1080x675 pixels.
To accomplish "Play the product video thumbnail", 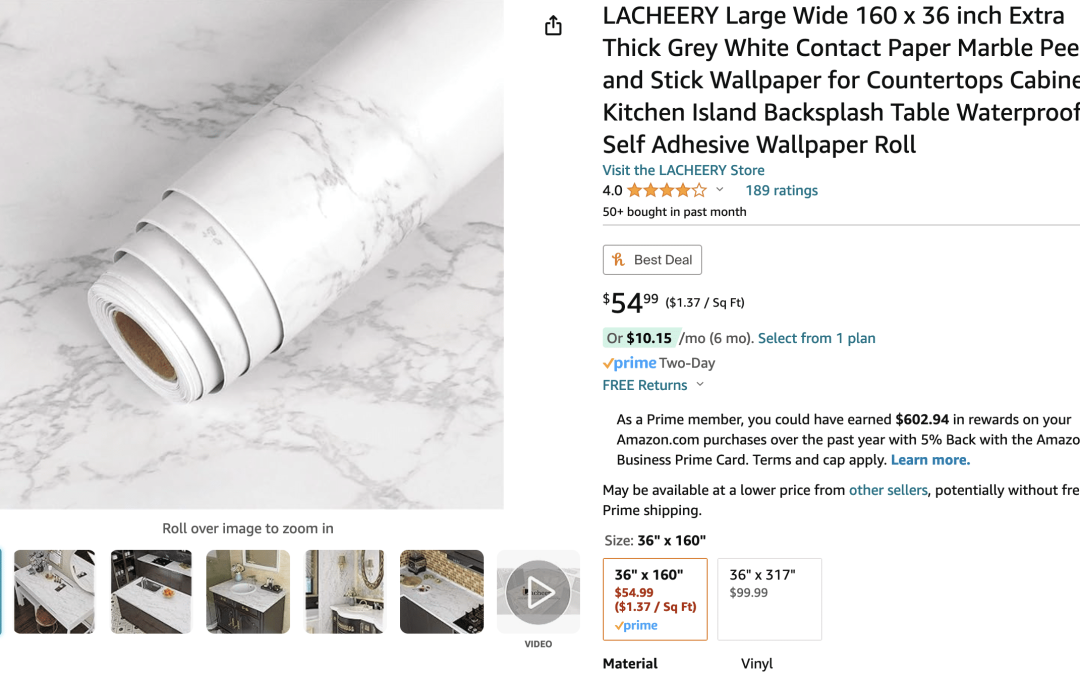I will click(x=538, y=592).
